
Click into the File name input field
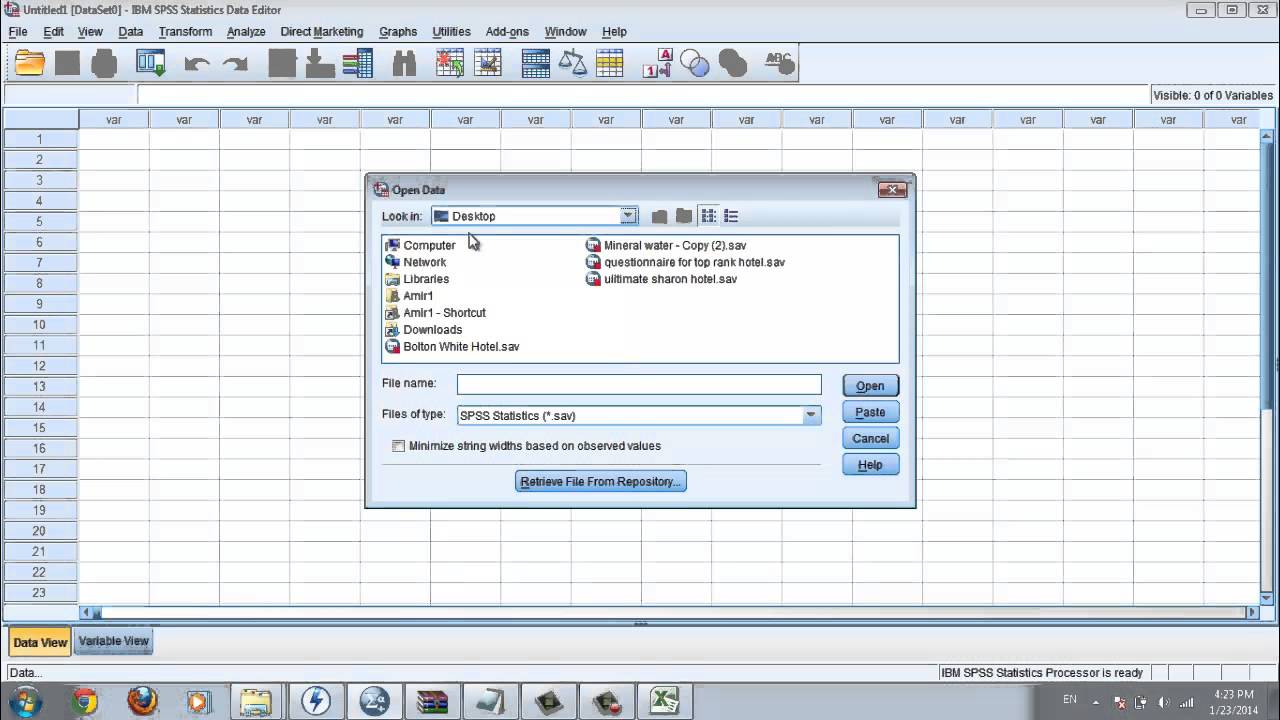(x=639, y=384)
